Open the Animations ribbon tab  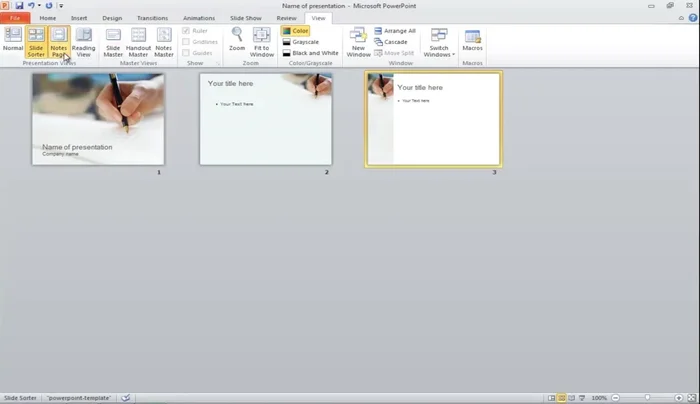[x=199, y=18]
